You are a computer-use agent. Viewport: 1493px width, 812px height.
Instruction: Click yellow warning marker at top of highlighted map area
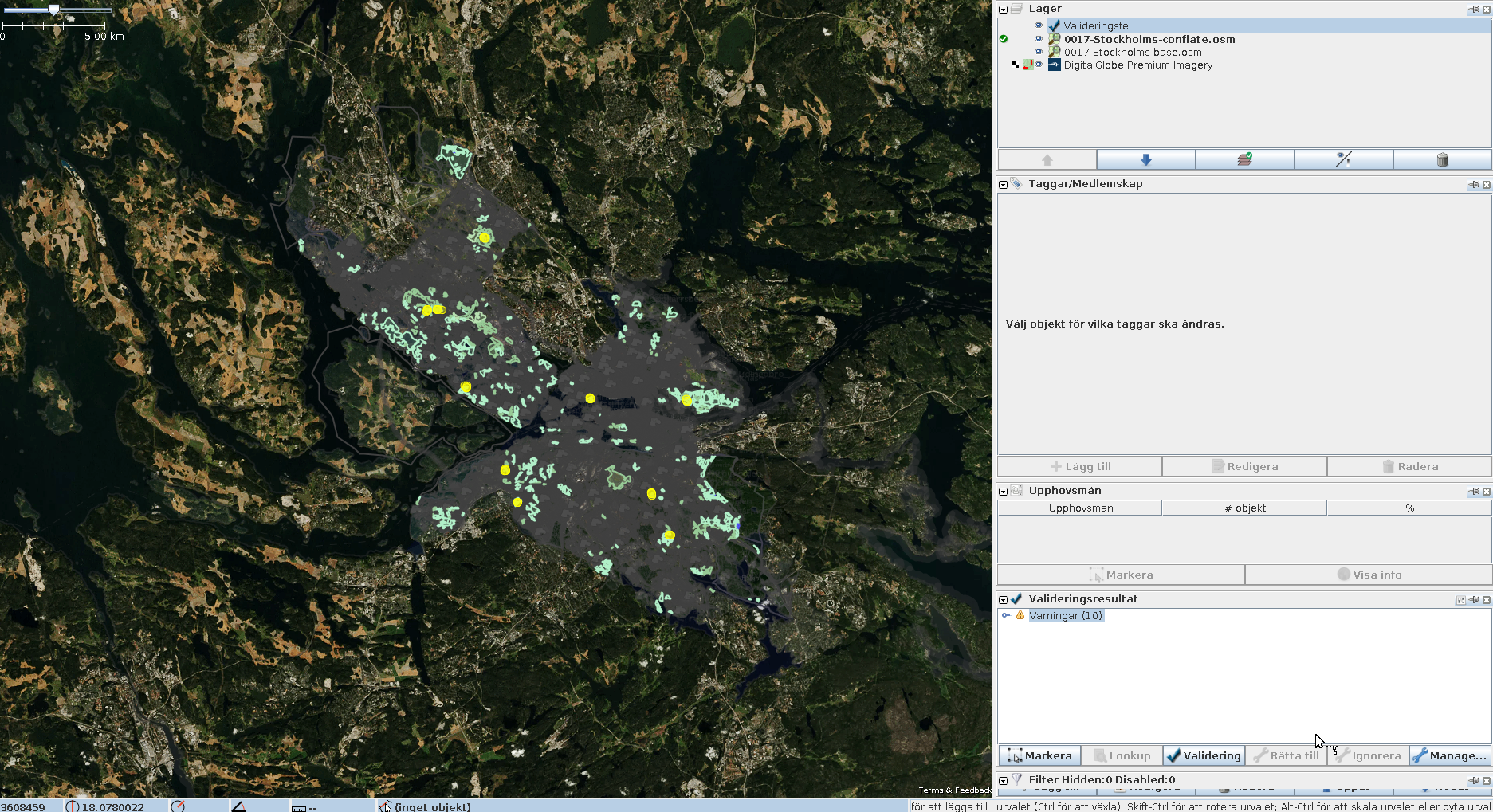(485, 237)
